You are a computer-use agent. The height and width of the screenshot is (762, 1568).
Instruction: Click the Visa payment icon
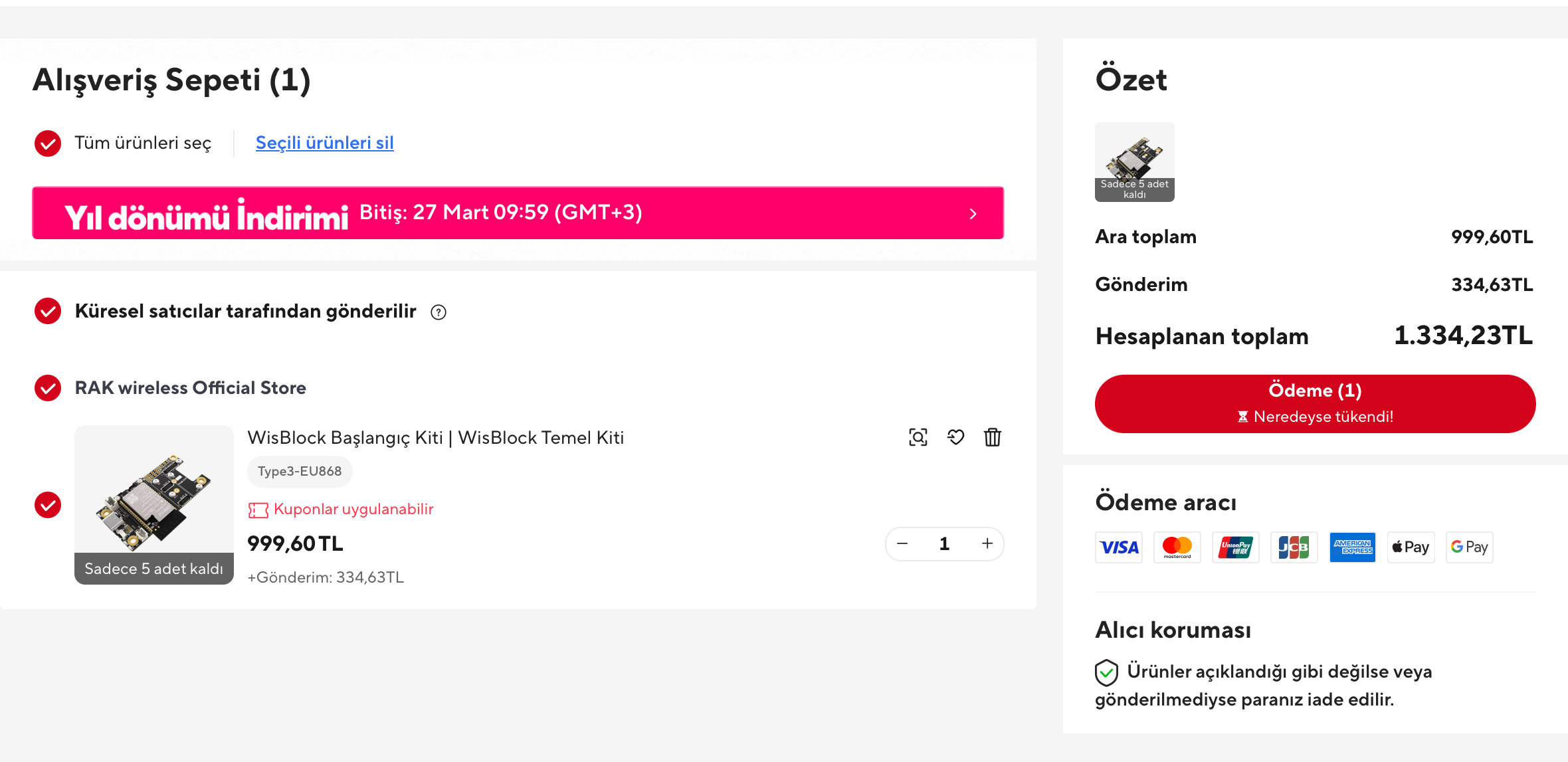coord(1119,547)
